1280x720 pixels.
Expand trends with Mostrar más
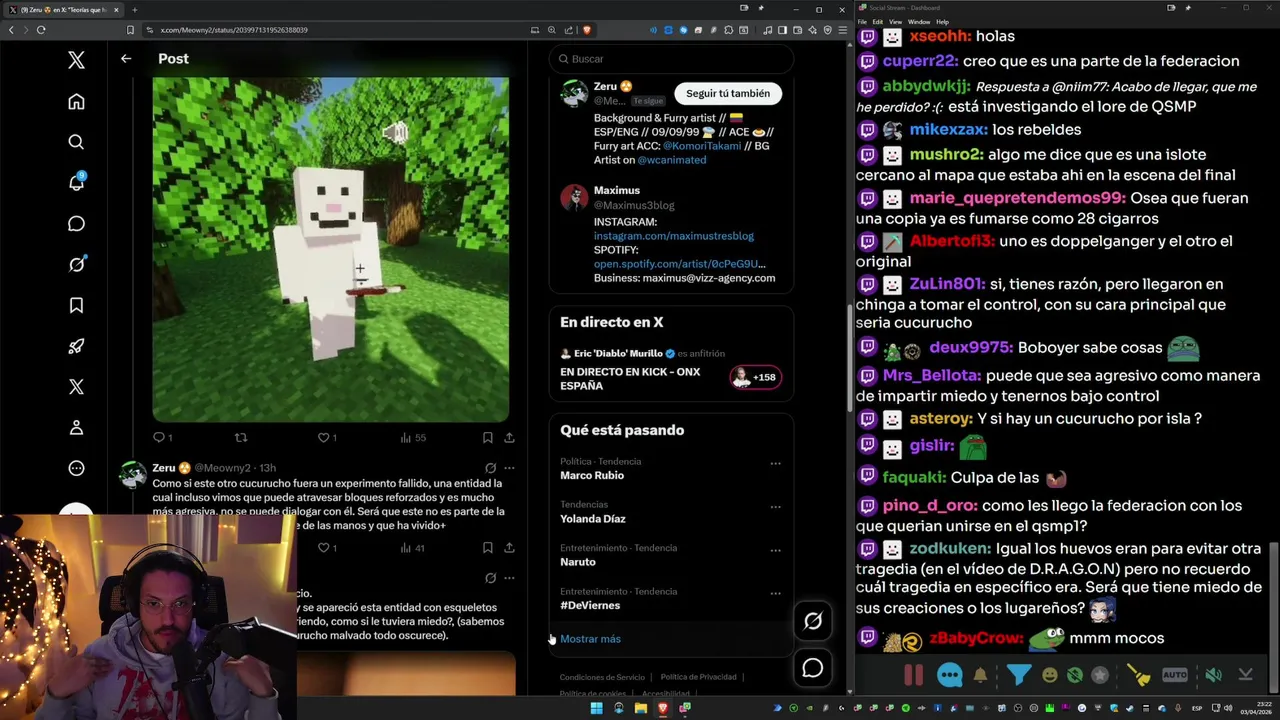point(590,639)
